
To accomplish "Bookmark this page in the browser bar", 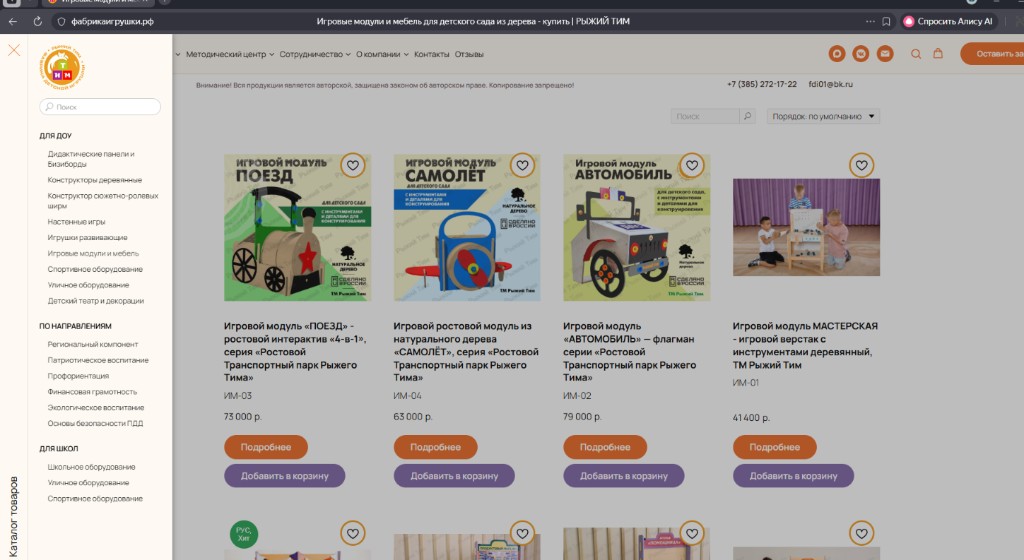I will click(x=886, y=22).
